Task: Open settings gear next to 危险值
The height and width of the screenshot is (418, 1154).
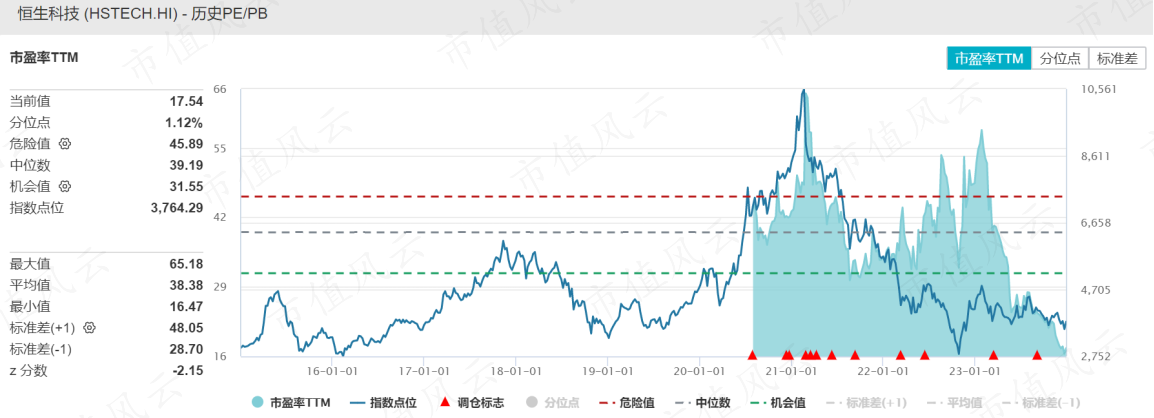Action: (x=64, y=144)
